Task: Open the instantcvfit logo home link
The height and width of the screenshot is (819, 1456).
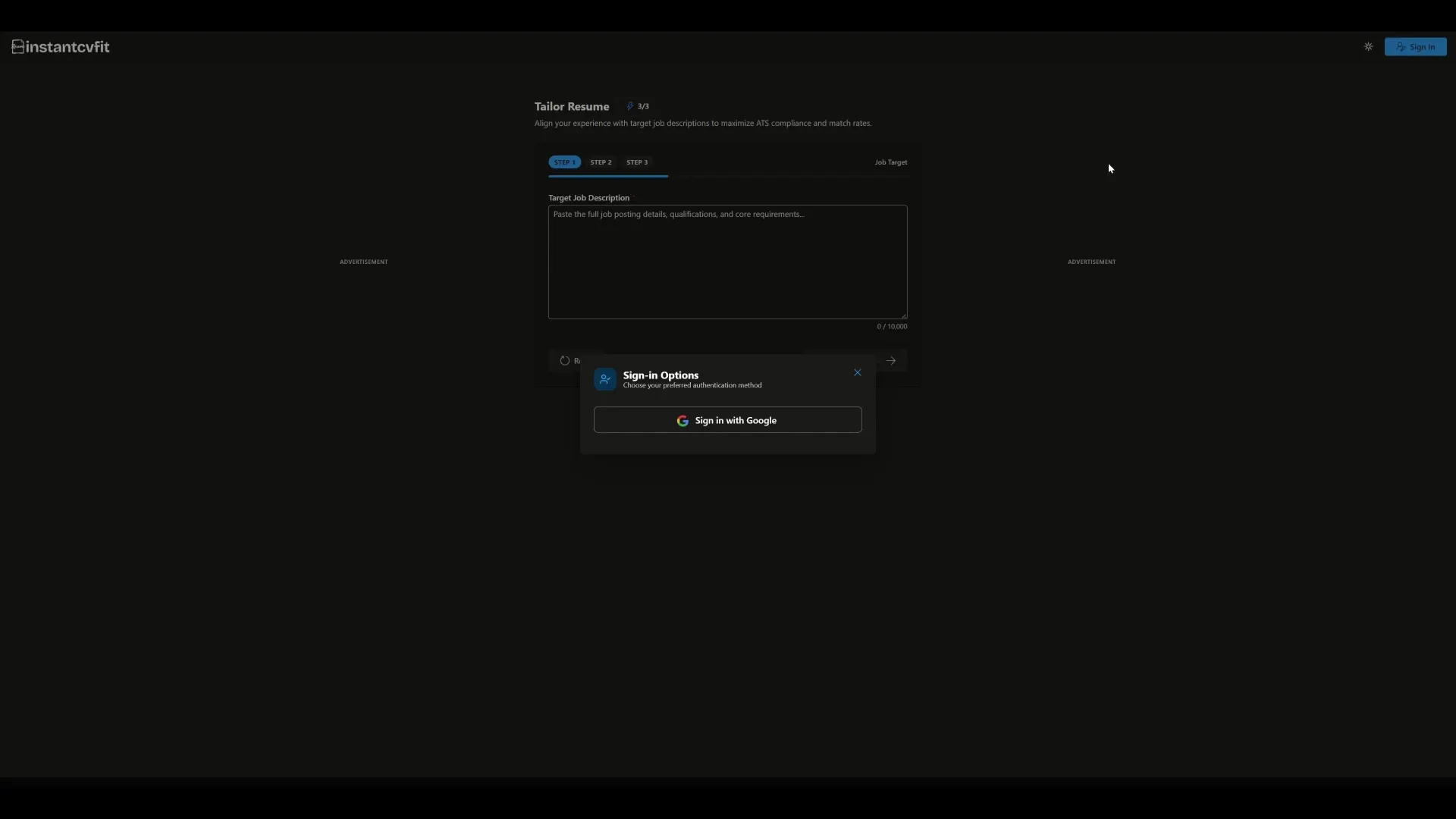Action: pos(61,47)
